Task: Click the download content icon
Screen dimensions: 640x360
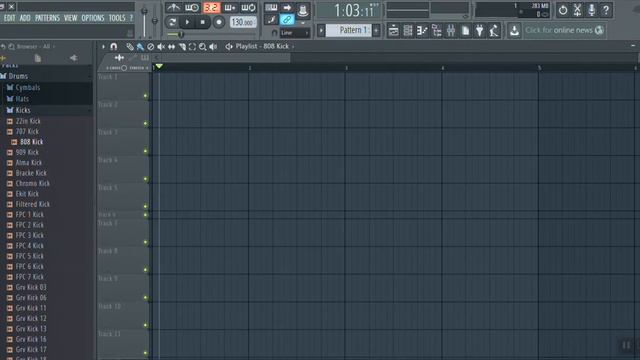Action: click(x=514, y=31)
